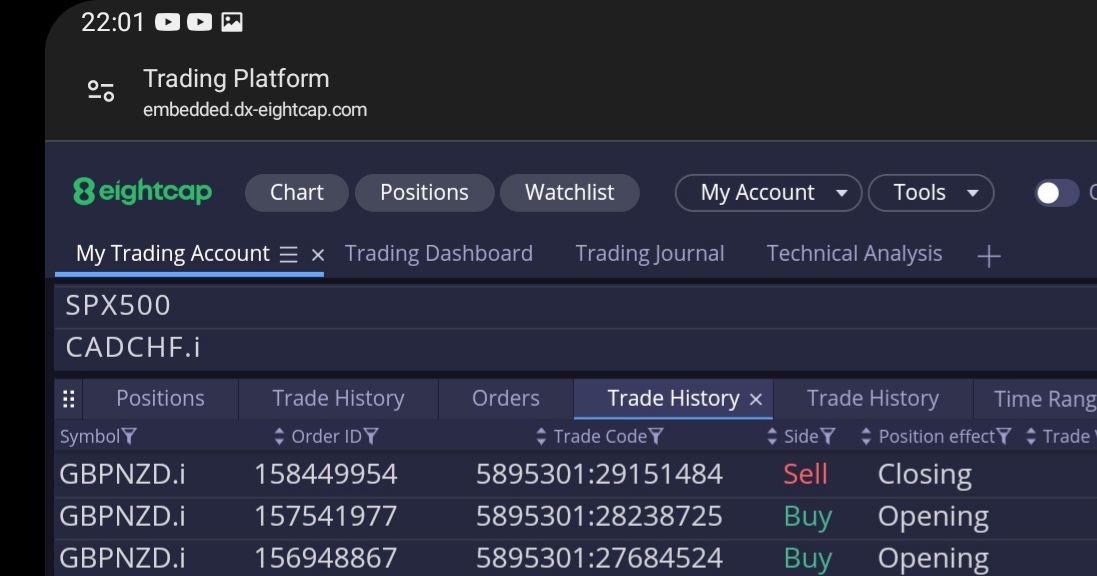The image size is (1097, 576).
Task: Select order ID 157541977
Action: click(325, 517)
